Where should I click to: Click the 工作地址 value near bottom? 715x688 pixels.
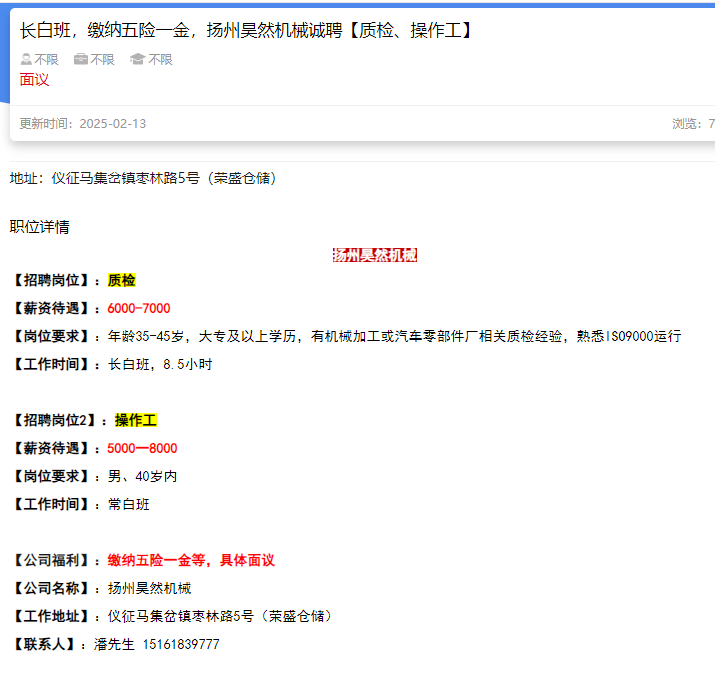[x=221, y=616]
